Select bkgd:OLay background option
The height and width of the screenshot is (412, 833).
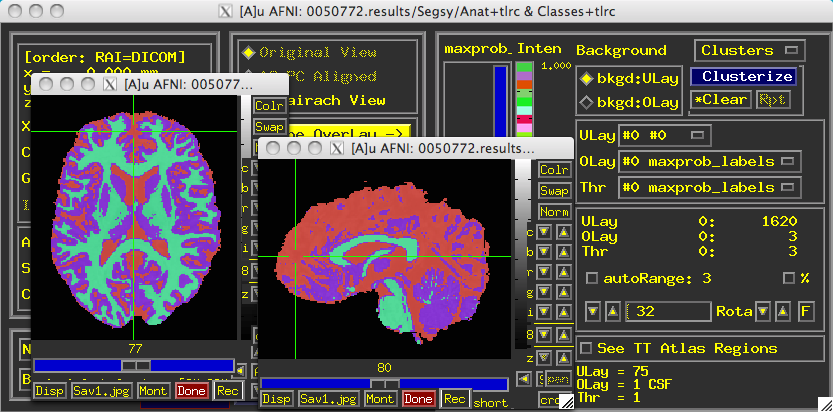click(x=586, y=102)
